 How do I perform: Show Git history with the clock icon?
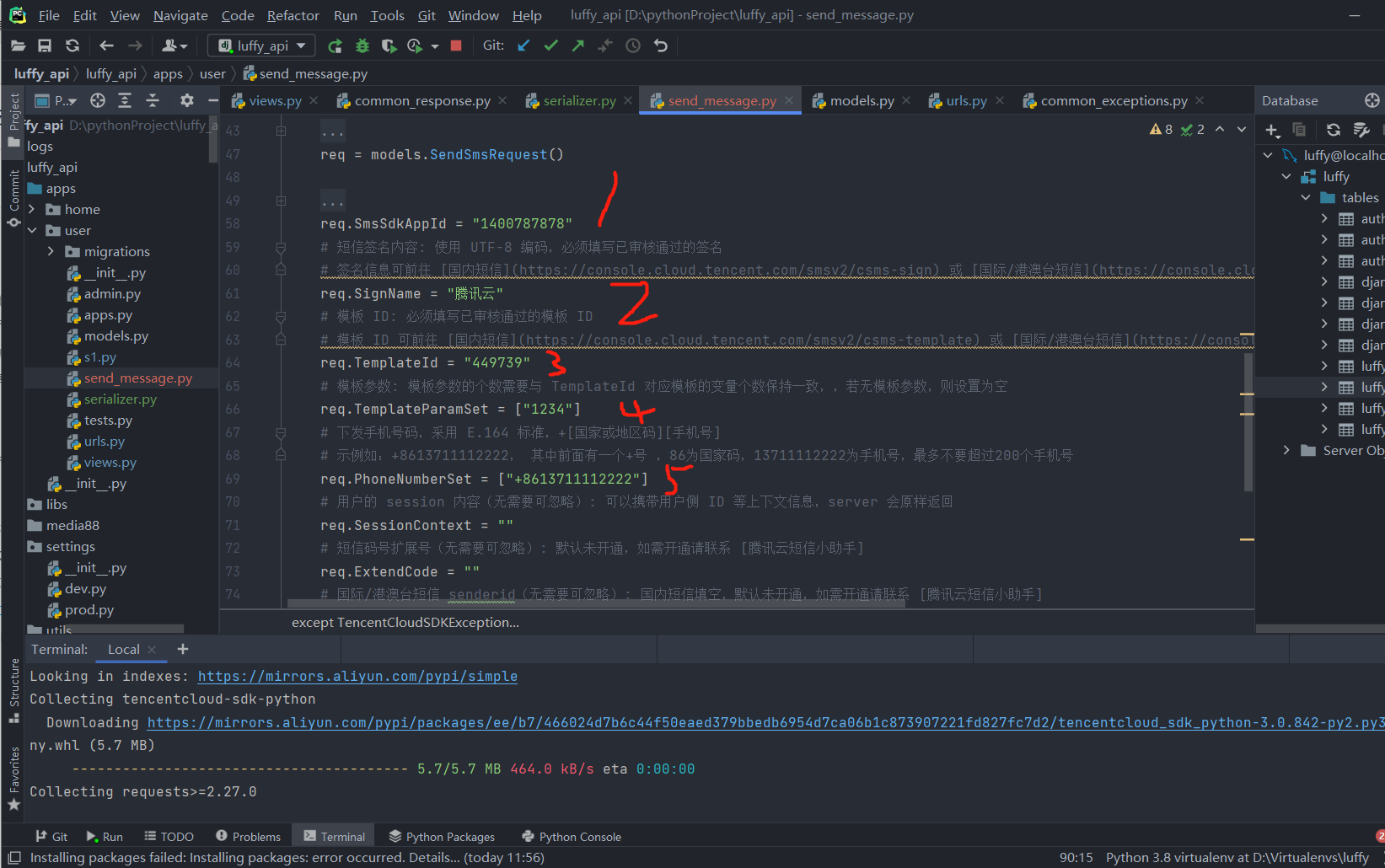coord(633,46)
